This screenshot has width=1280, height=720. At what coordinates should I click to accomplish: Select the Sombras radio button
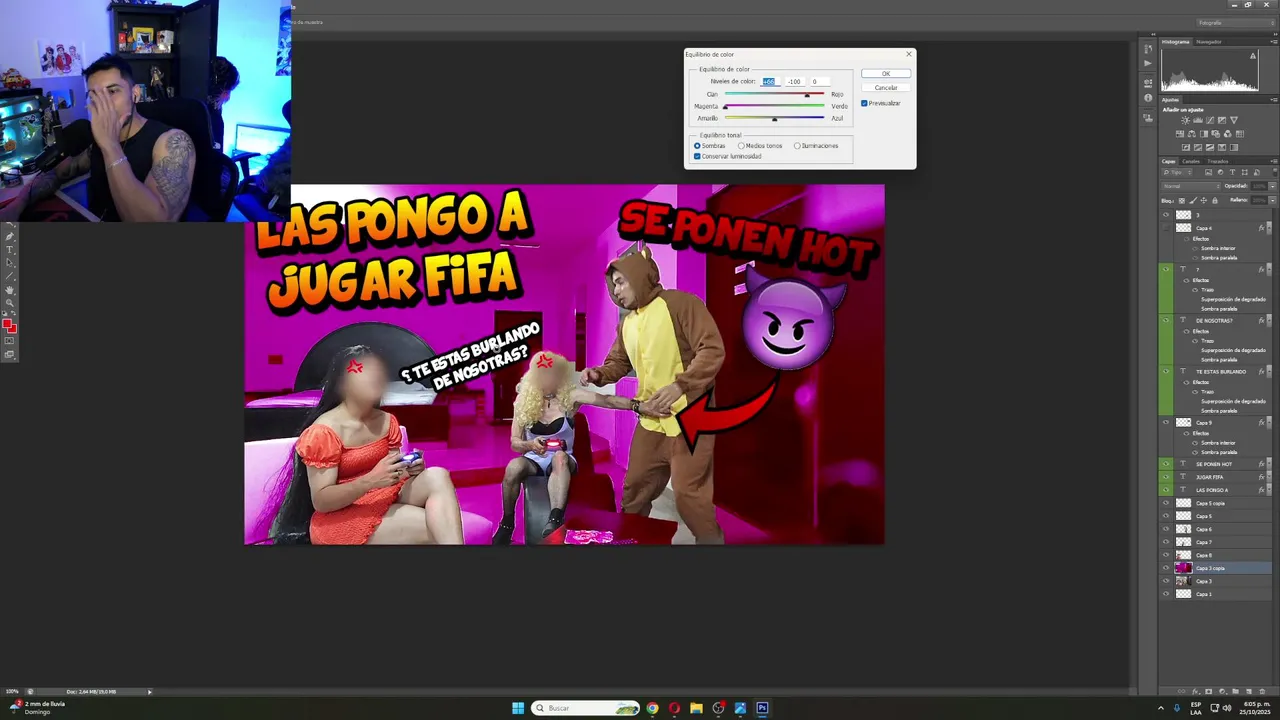[x=697, y=146]
